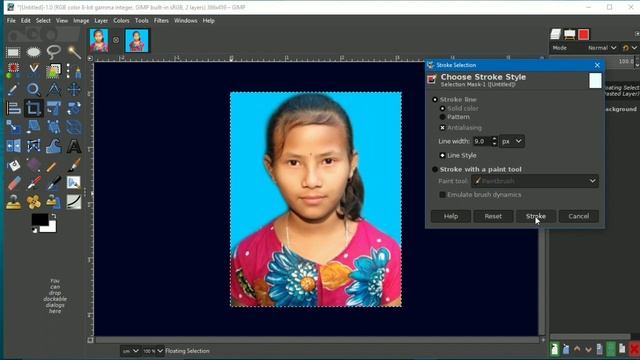This screenshot has height=360, width=640.
Task: Choose Stroke with a paint tool radio
Action: [435, 169]
